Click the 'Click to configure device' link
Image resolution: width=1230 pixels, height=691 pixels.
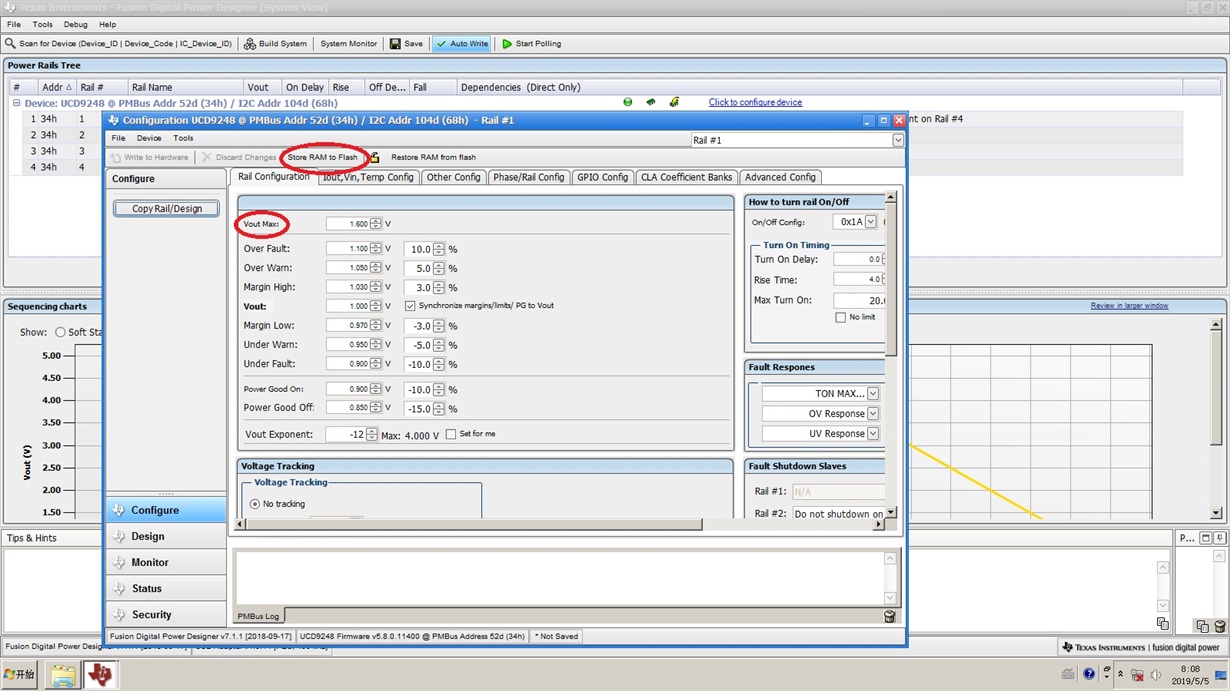coord(755,102)
